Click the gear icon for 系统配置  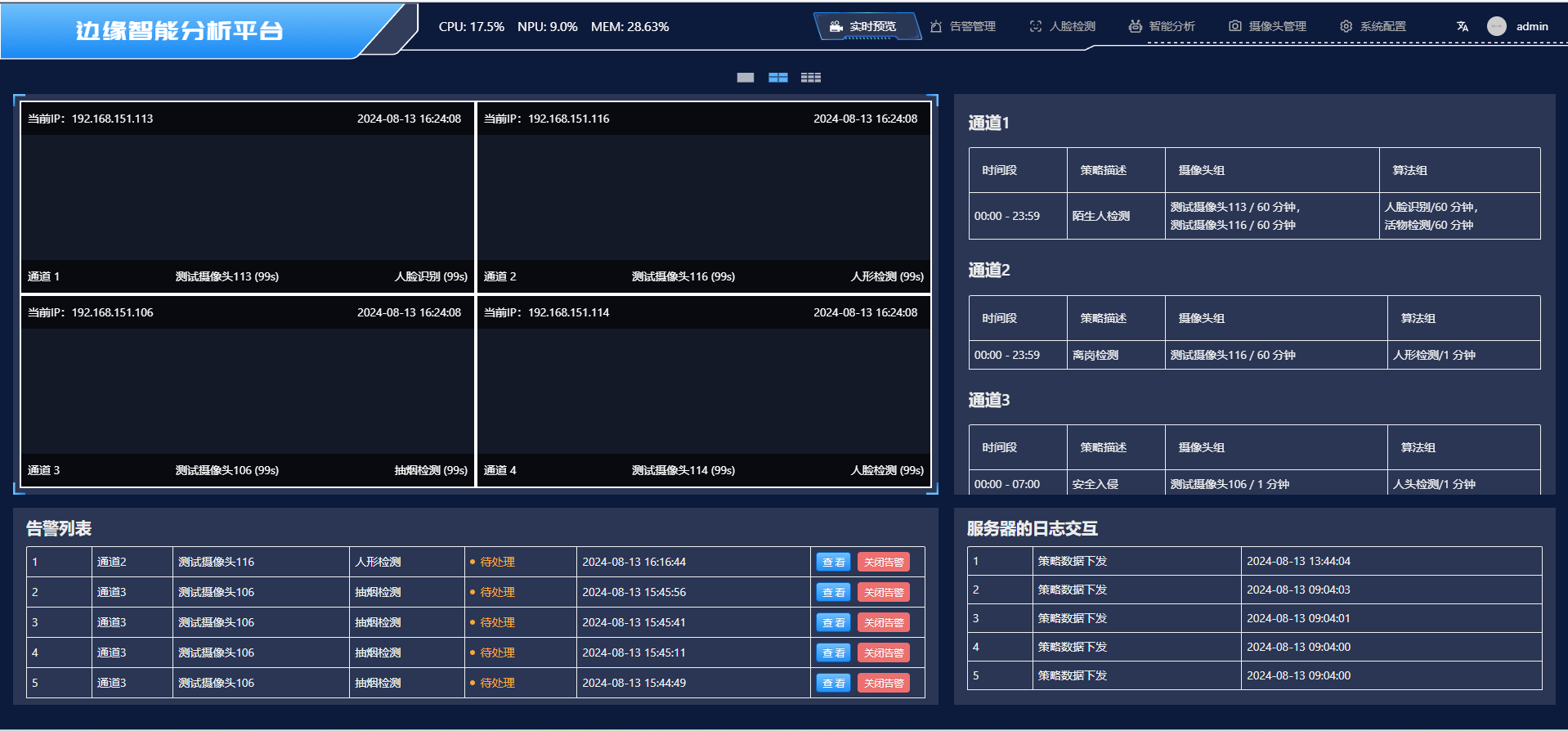1346,26
